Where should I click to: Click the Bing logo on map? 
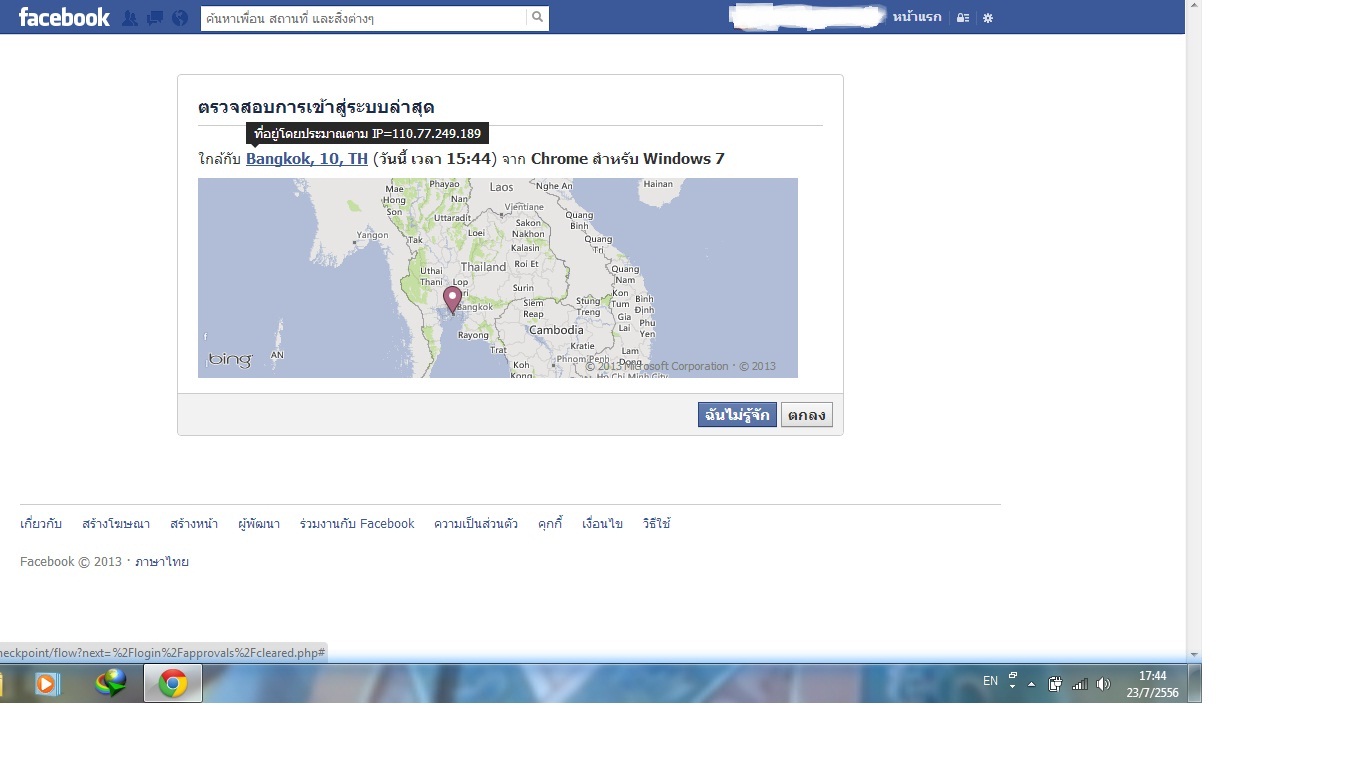pyautogui.click(x=230, y=360)
